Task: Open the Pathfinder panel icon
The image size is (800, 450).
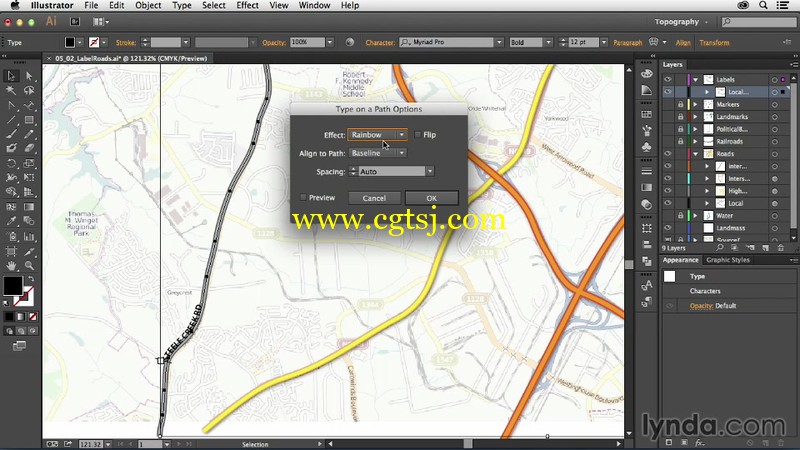Action: (646, 261)
